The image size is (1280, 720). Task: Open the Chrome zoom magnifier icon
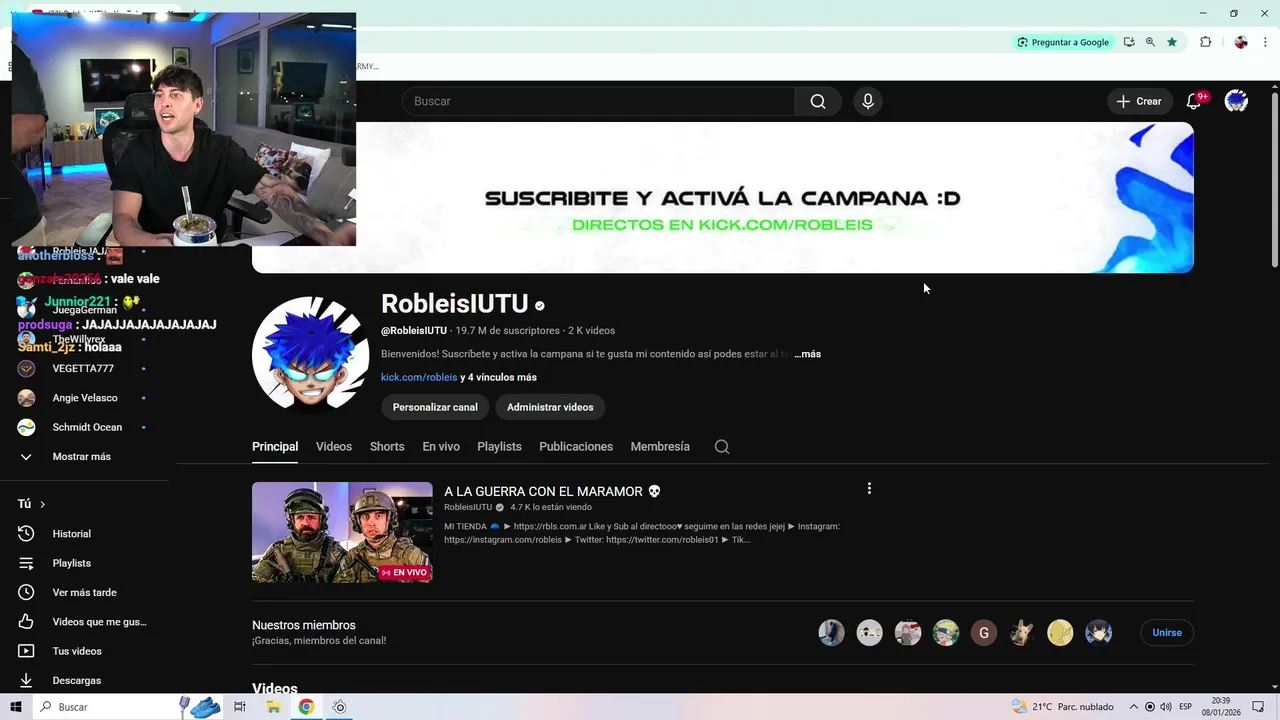click(1150, 42)
